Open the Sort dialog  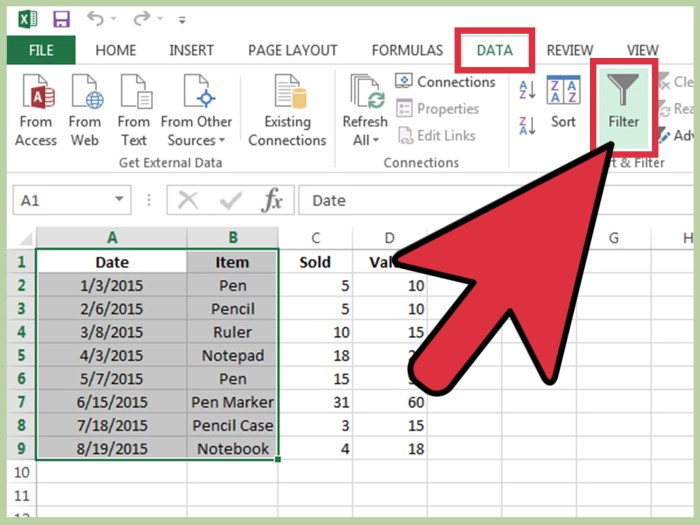(563, 102)
